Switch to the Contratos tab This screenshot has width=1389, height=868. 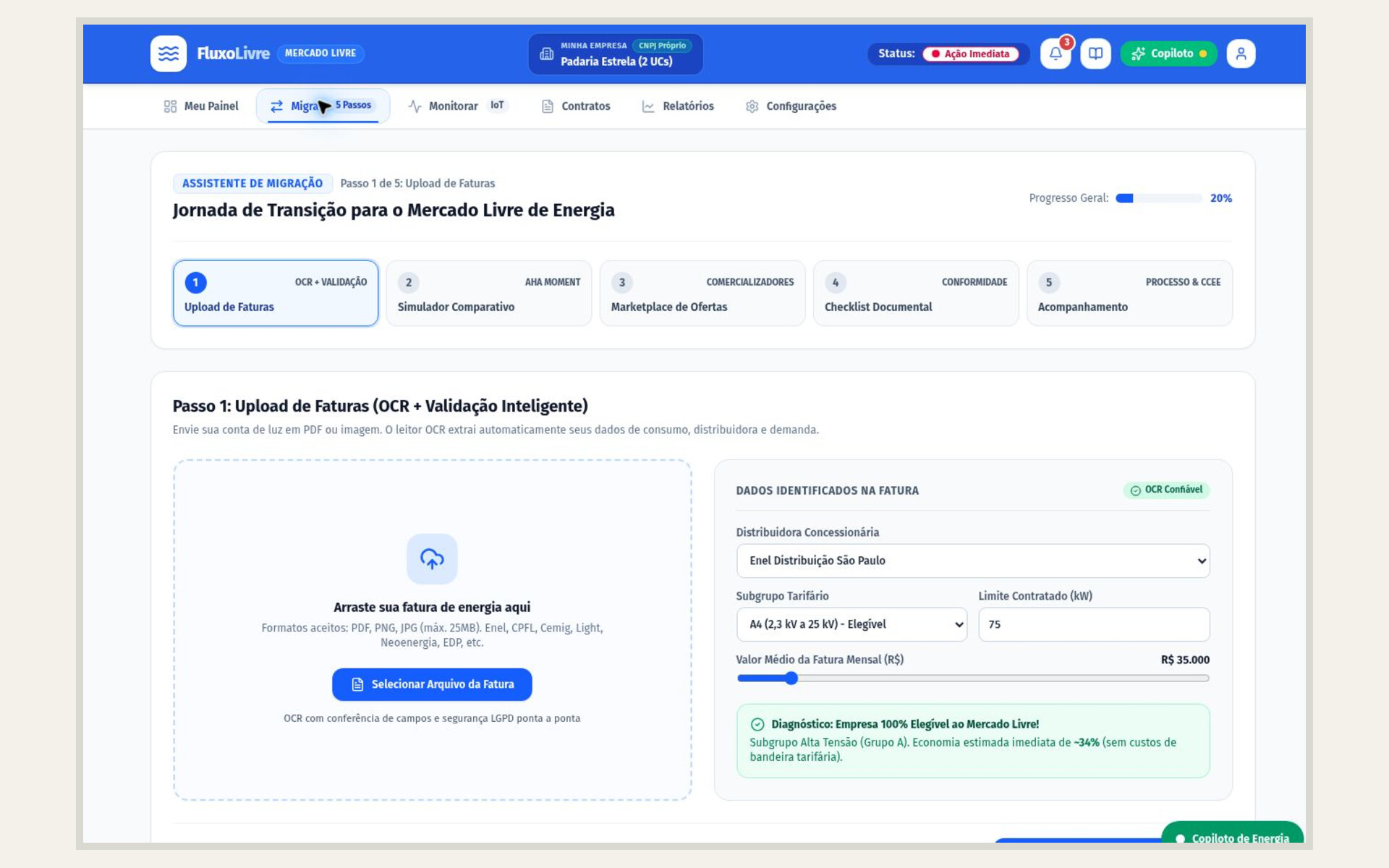click(576, 106)
